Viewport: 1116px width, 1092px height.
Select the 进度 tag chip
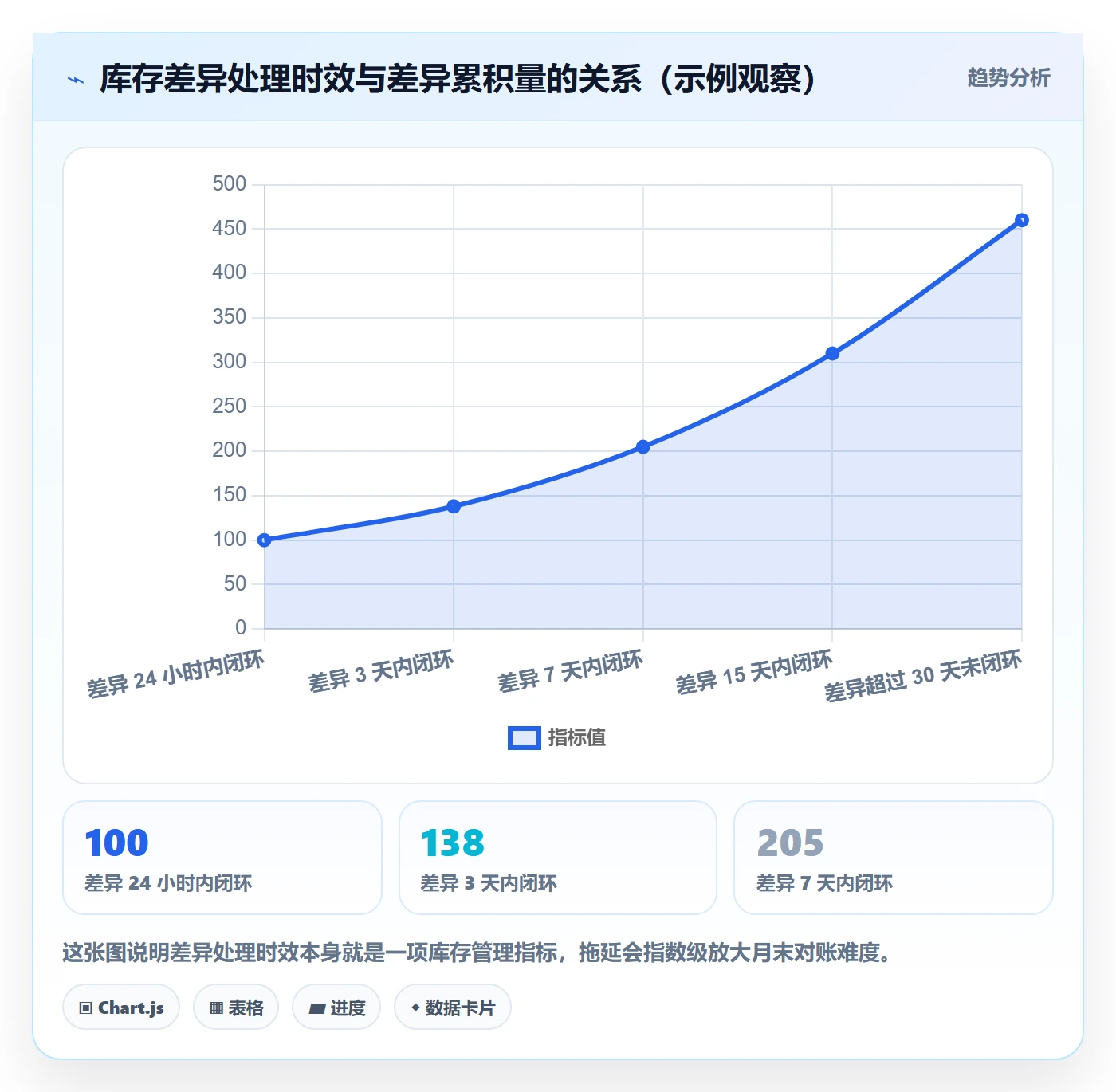pyautogui.click(x=336, y=1008)
